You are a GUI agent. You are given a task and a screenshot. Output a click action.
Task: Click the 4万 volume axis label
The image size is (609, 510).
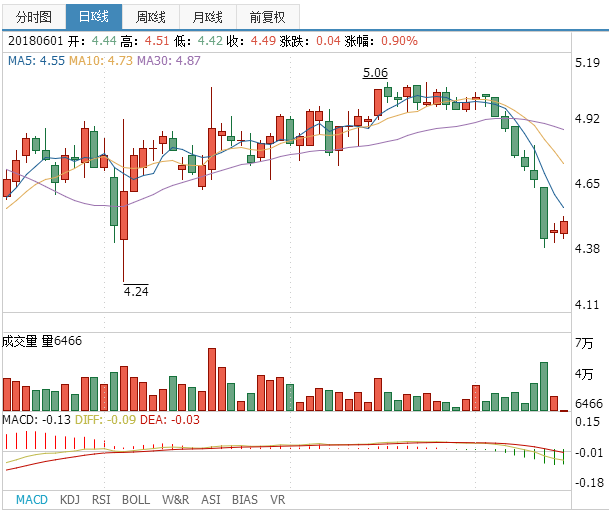pos(584,374)
